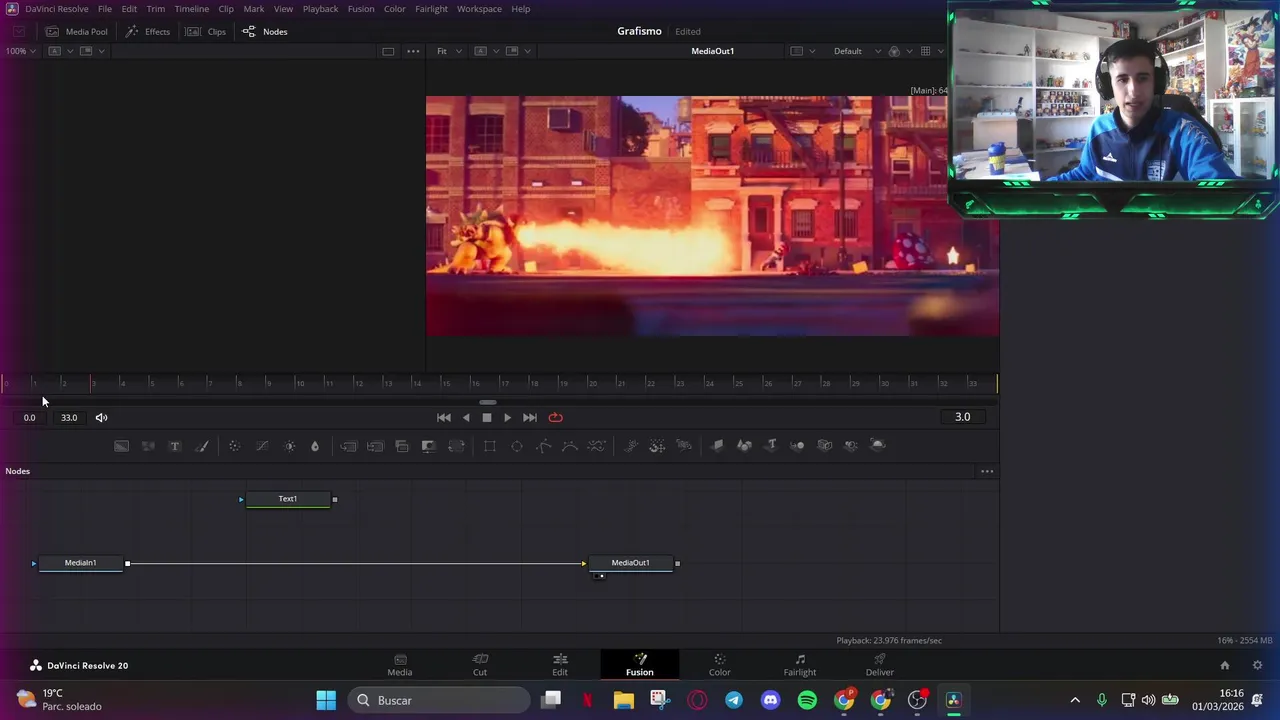
Task: Open the right viewer Fit zoom dropdown
Action: [x=448, y=51]
